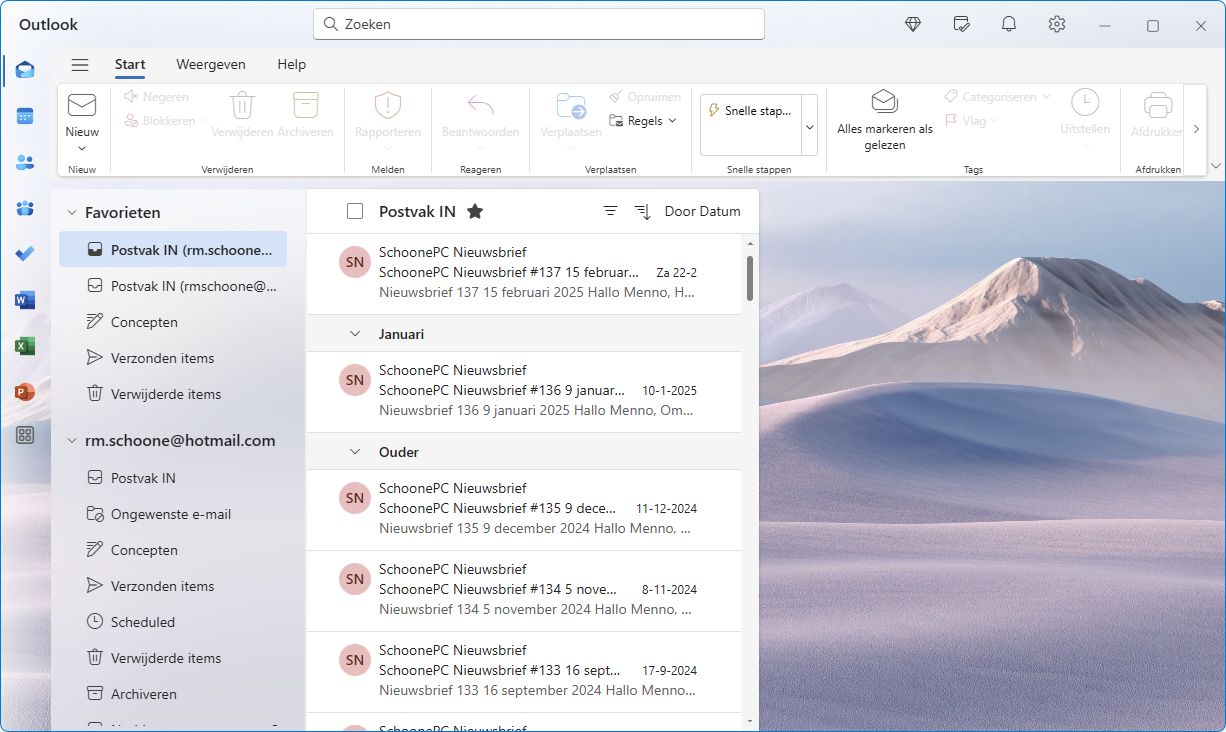Show more ribbon commands with the right chevron
The image size is (1226, 732).
click(1196, 129)
